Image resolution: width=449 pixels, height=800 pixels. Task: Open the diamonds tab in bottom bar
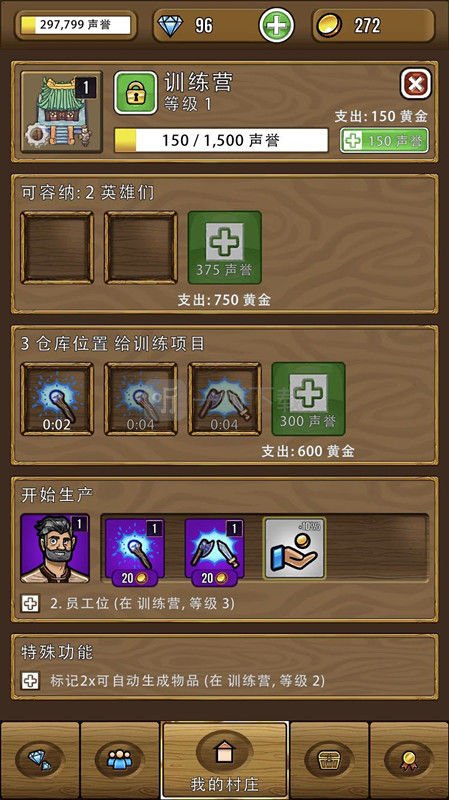click(40, 760)
